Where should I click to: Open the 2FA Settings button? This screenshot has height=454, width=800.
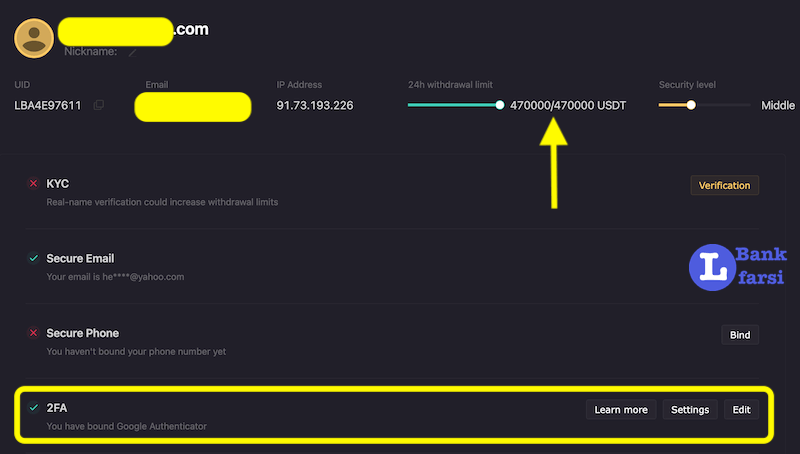coord(690,409)
